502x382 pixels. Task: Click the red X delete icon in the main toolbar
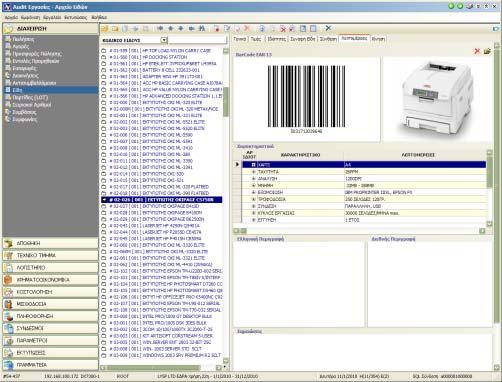point(247,29)
